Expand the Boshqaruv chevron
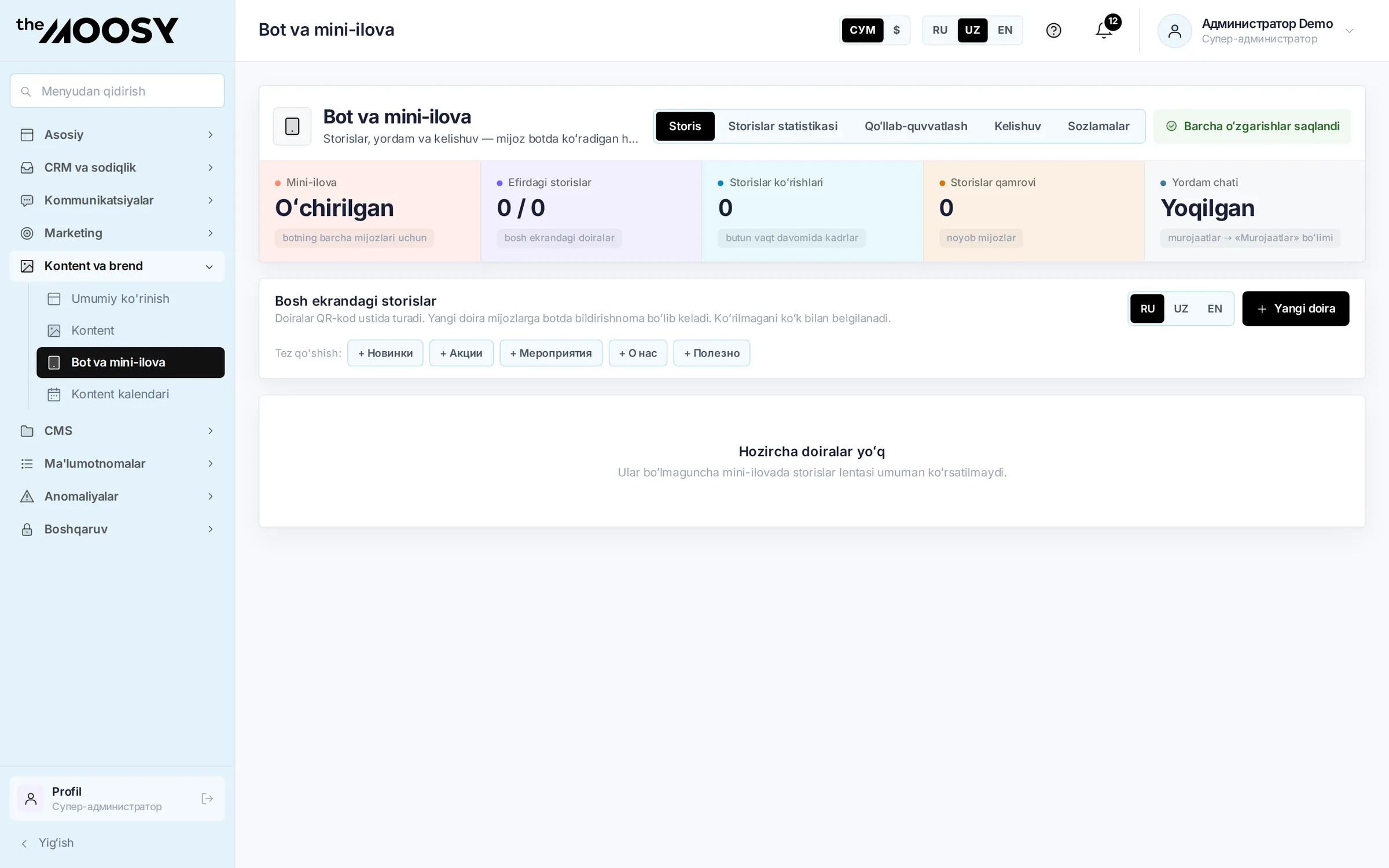 [211, 529]
